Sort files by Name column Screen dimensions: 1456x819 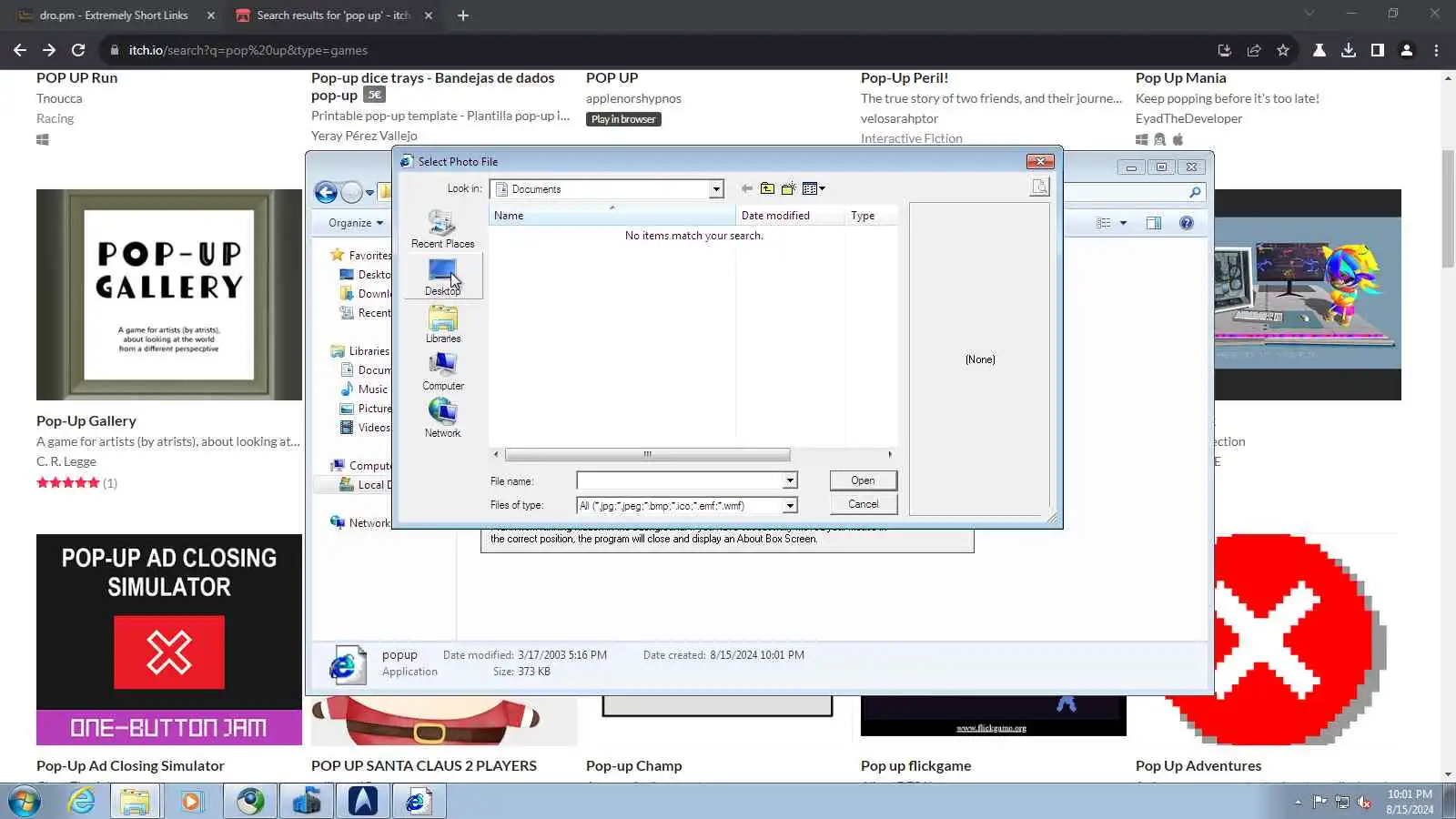point(612,216)
